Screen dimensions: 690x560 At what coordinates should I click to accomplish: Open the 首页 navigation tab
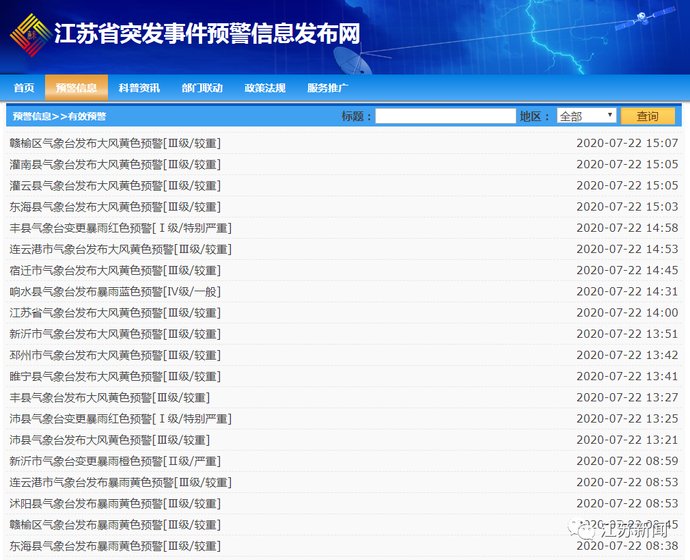point(24,88)
